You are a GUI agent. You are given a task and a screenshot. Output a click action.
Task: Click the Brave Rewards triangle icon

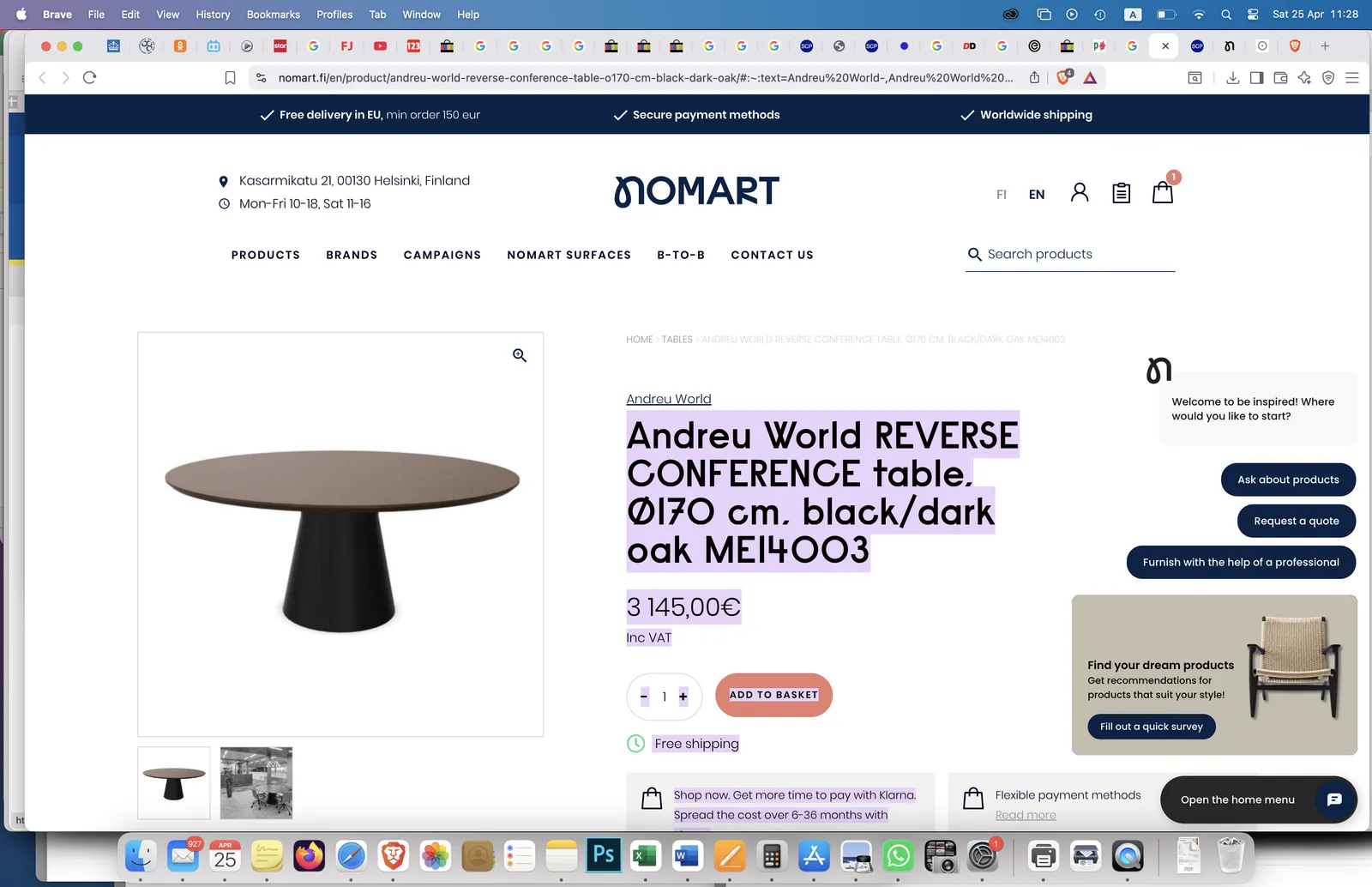coord(1090,78)
